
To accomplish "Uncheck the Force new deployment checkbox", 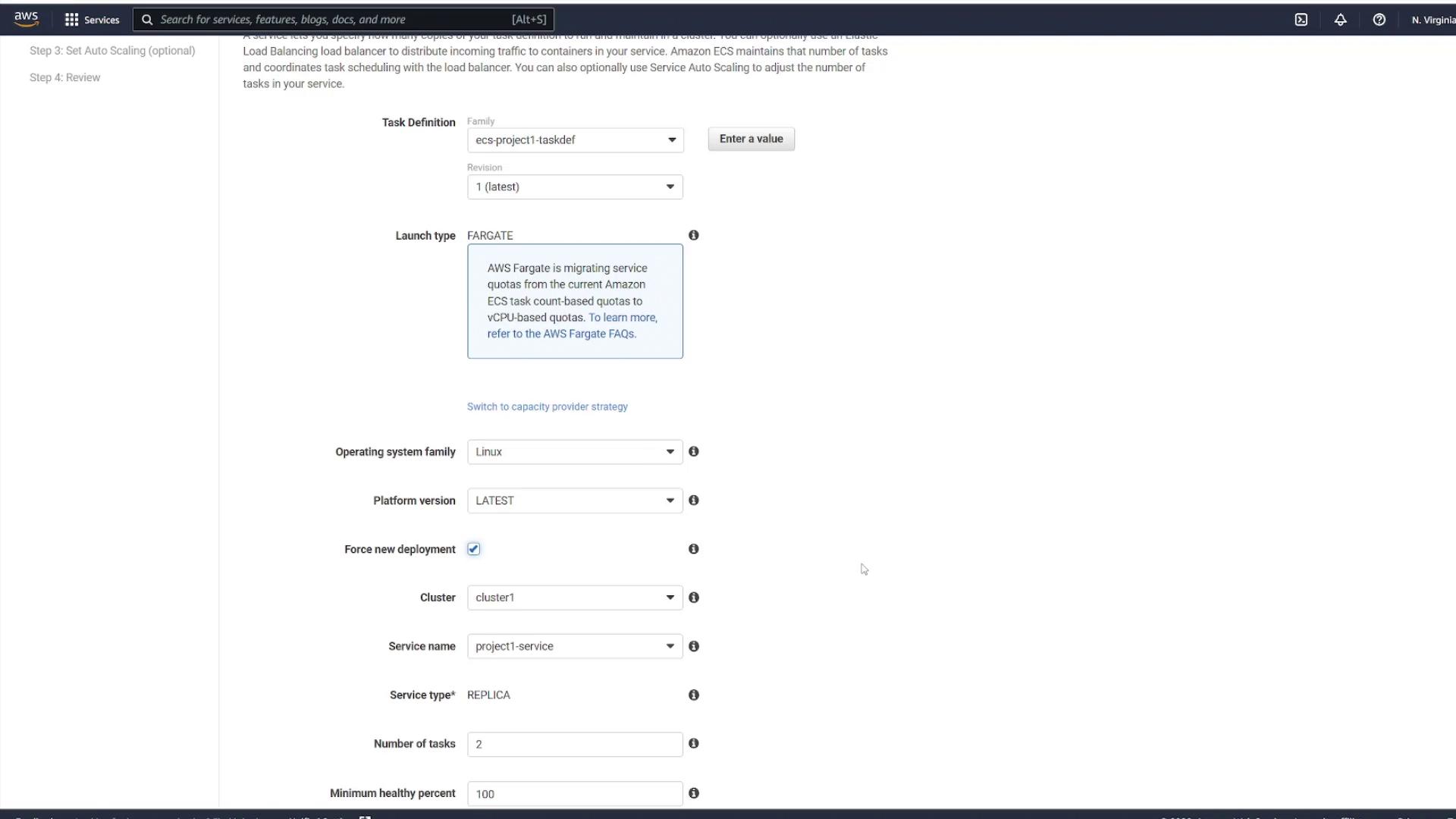I will point(474,549).
